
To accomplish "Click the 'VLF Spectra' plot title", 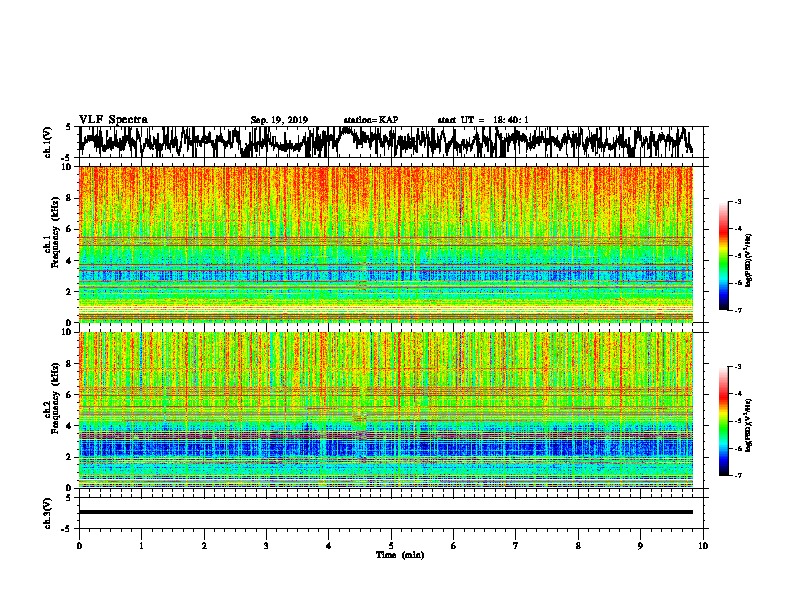I will point(113,120).
